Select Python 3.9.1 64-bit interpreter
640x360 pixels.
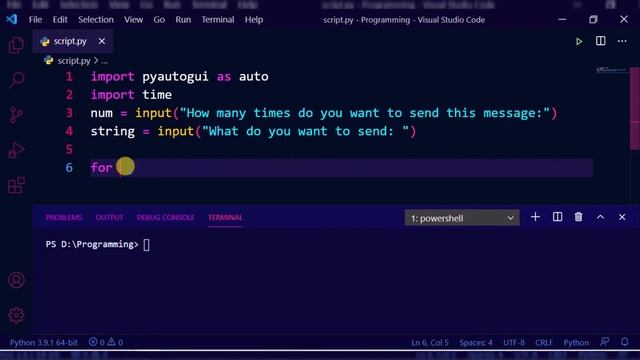44,342
